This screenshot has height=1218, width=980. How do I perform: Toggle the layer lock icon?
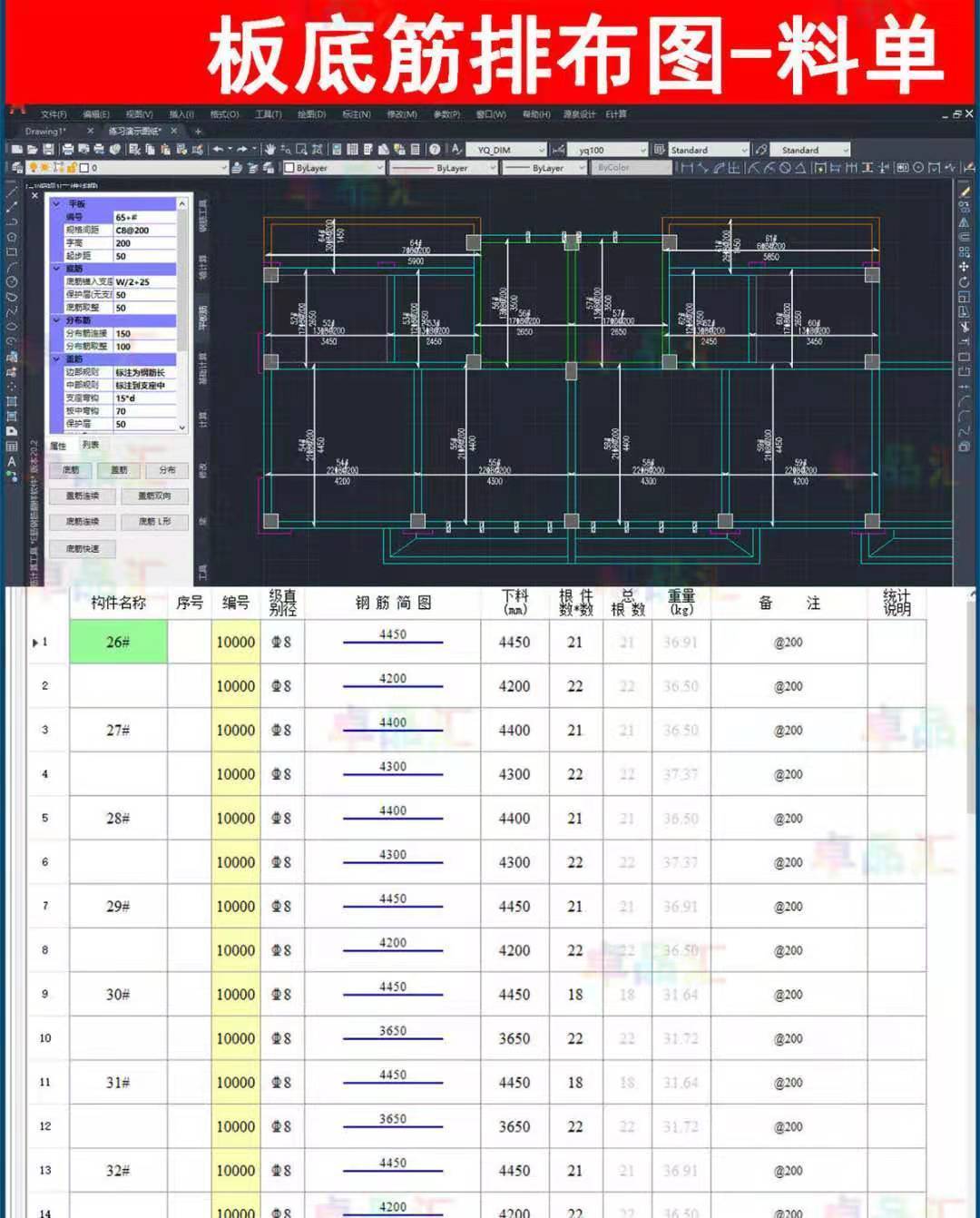pos(71,168)
